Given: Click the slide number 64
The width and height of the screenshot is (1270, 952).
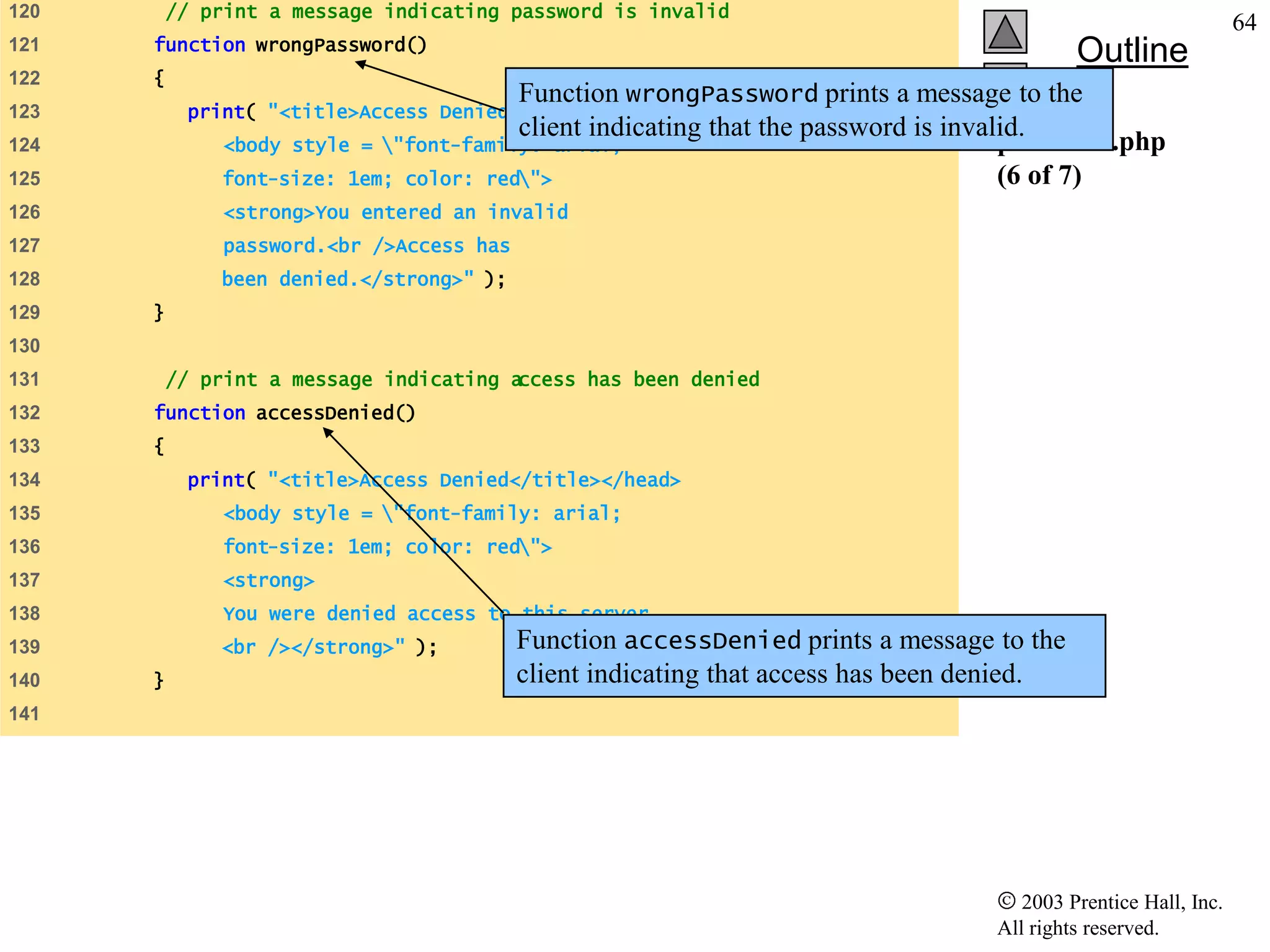Looking at the screenshot, I should [x=1244, y=23].
